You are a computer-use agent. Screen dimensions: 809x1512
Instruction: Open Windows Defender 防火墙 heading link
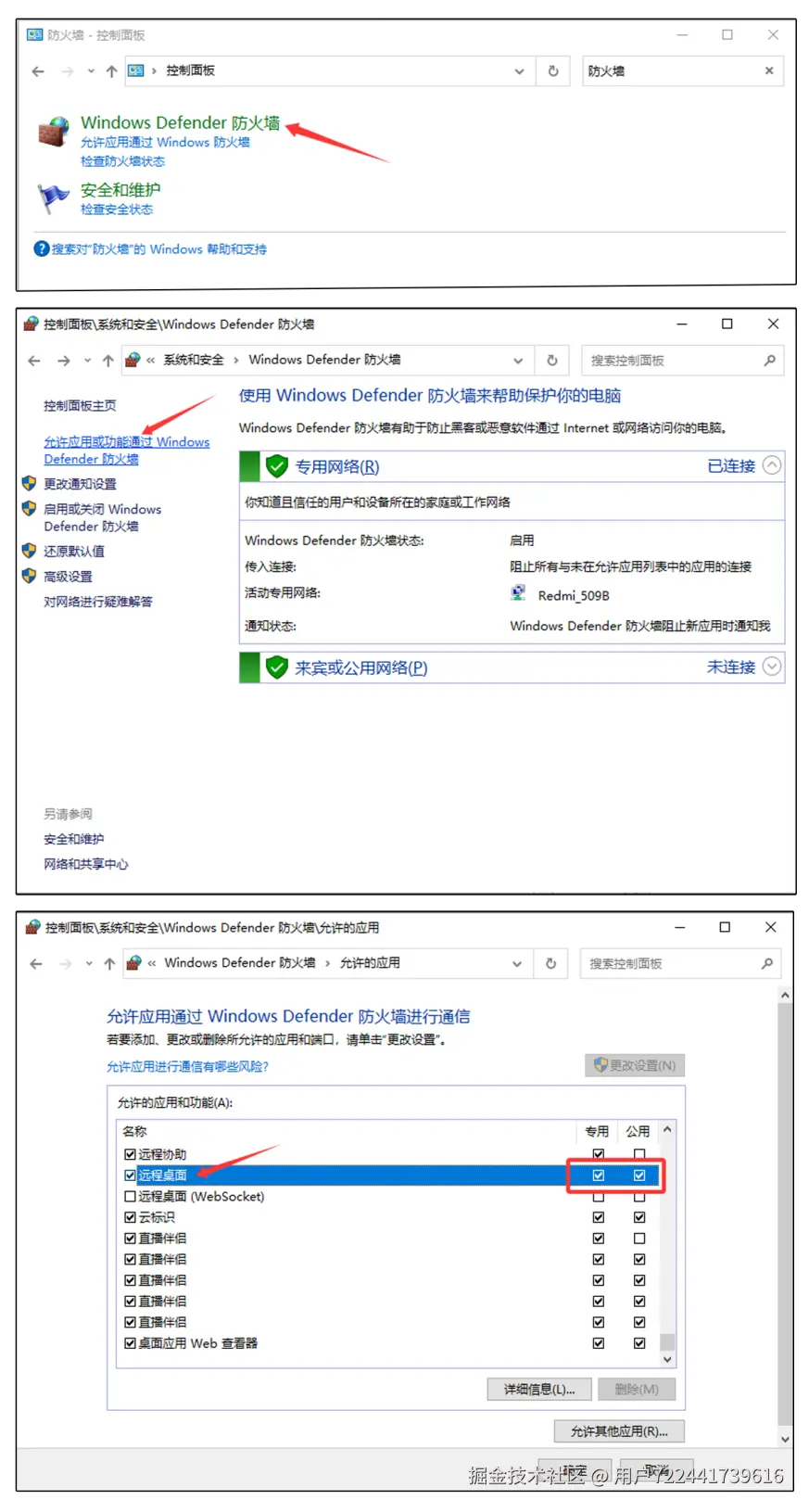[x=180, y=122]
